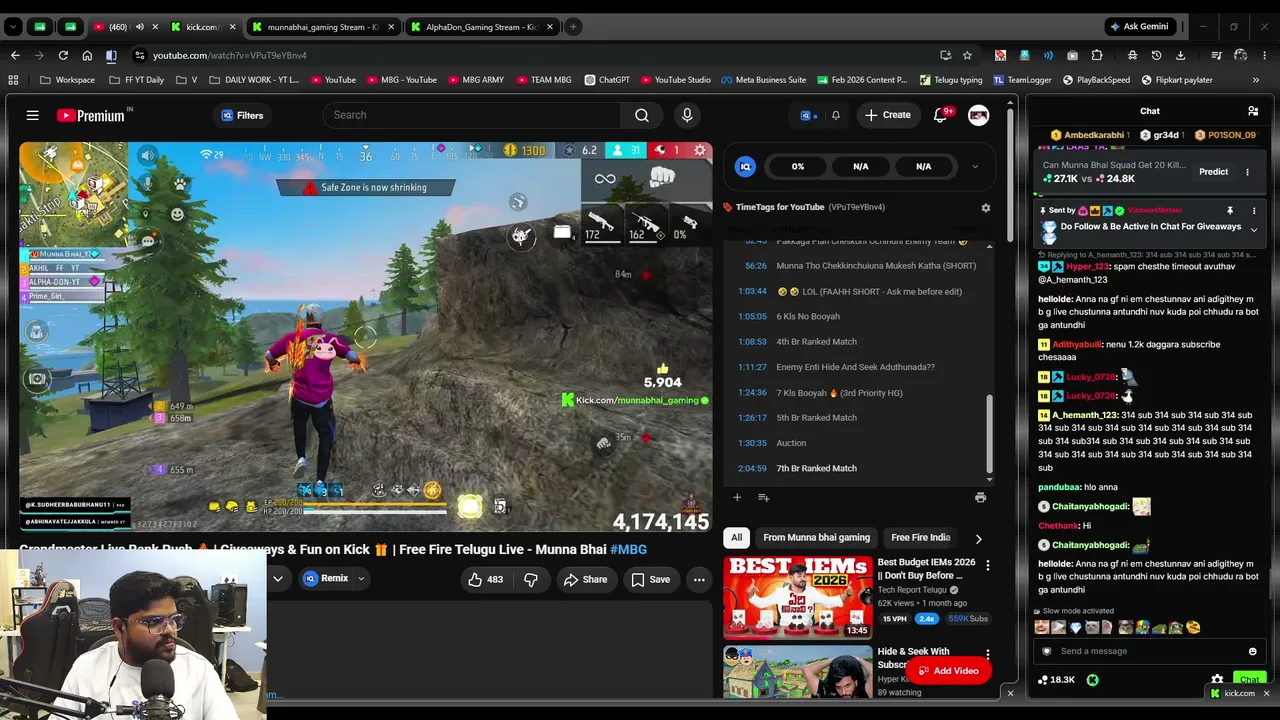Expand the channel dropdown beside the webcam
The image size is (1280, 720).
[x=278, y=578]
